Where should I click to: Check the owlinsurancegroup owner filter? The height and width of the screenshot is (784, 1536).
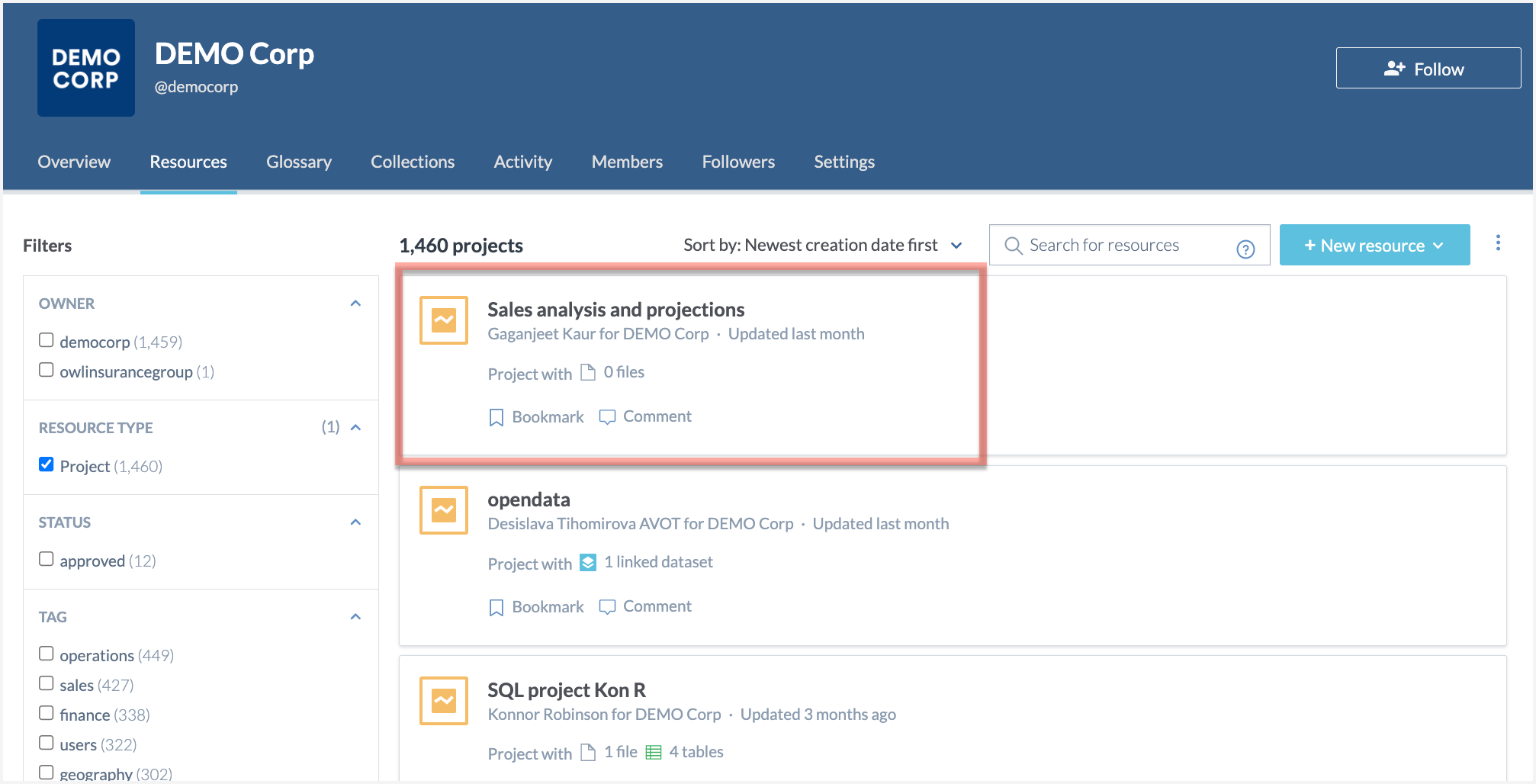[x=47, y=370]
